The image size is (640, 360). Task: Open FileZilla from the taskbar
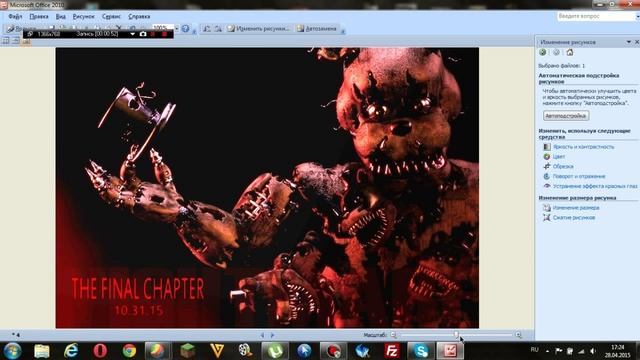point(391,351)
